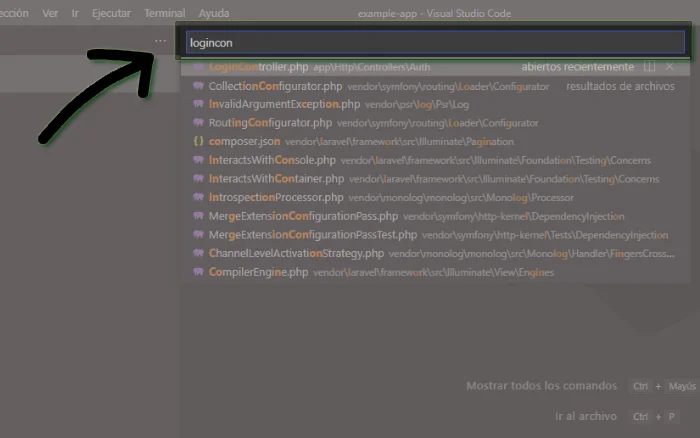Screen dimensions: 700x438
Task: Click the quick open search field
Action: click(435, 43)
